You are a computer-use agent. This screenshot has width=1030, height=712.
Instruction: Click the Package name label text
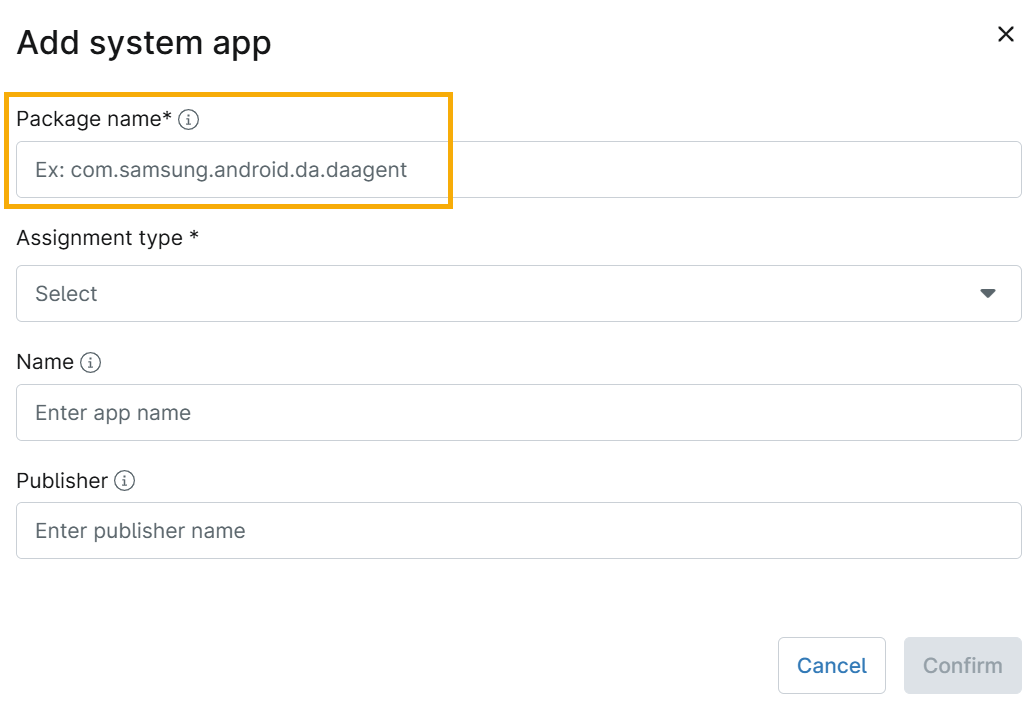(x=88, y=120)
